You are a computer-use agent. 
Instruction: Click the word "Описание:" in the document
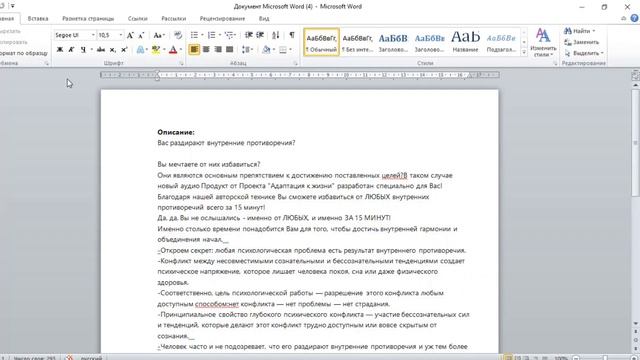(x=176, y=132)
